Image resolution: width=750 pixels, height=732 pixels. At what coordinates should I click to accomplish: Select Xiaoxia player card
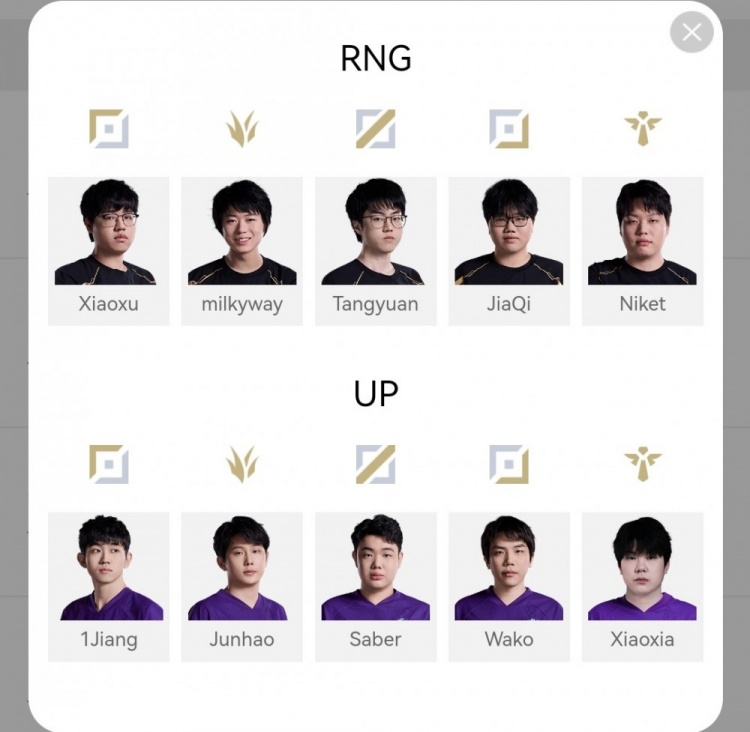(x=642, y=587)
